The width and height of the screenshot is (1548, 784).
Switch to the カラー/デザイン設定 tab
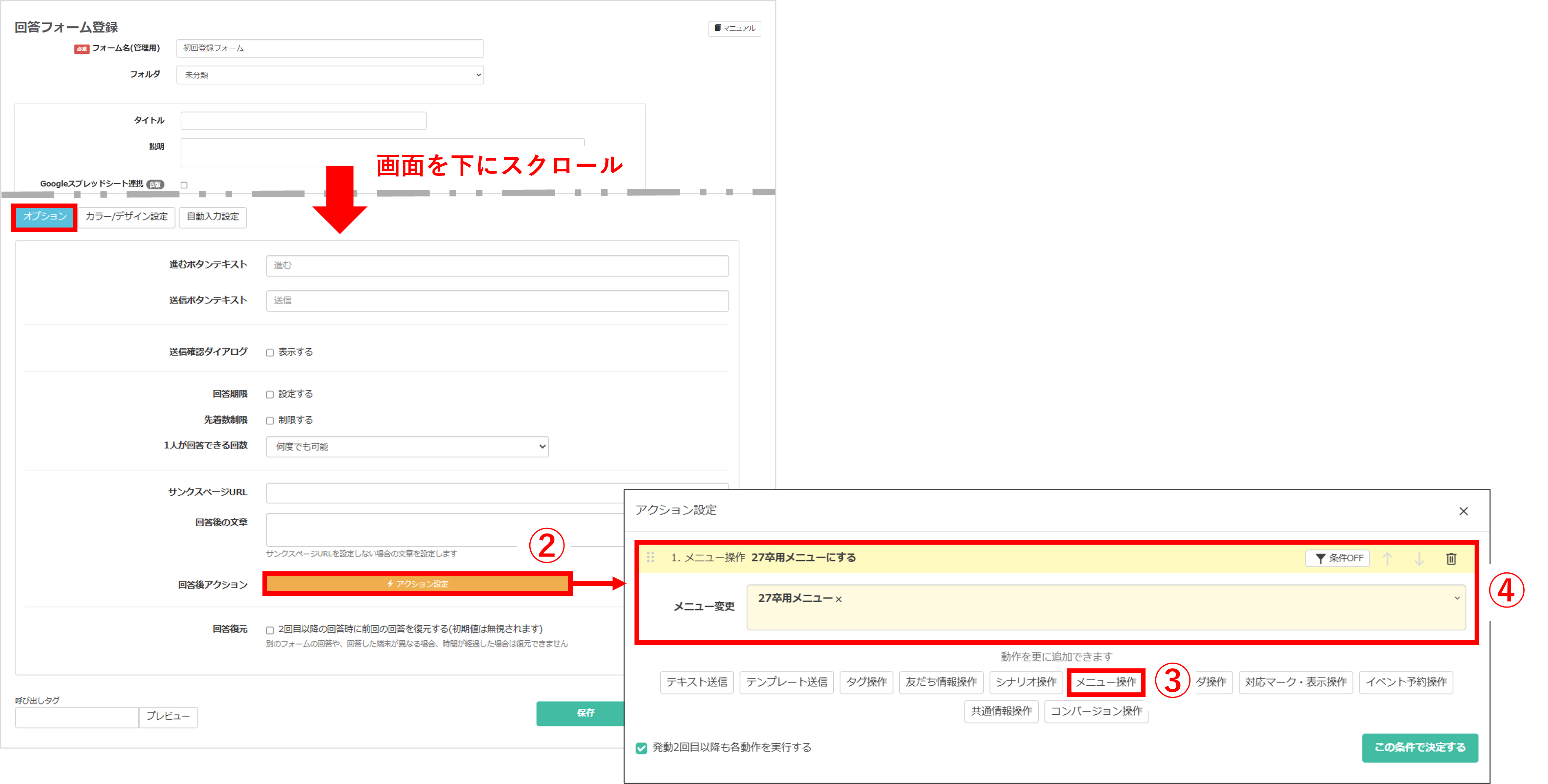coord(126,217)
